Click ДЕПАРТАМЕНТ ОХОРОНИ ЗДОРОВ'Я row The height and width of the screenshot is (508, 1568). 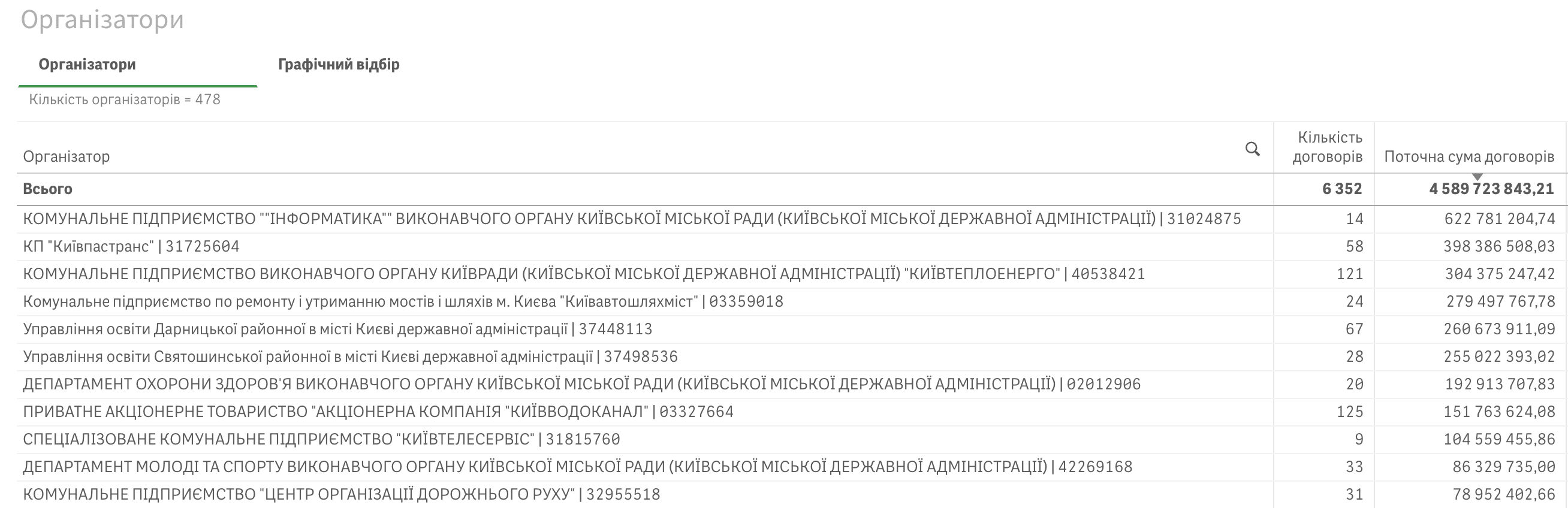click(x=581, y=385)
